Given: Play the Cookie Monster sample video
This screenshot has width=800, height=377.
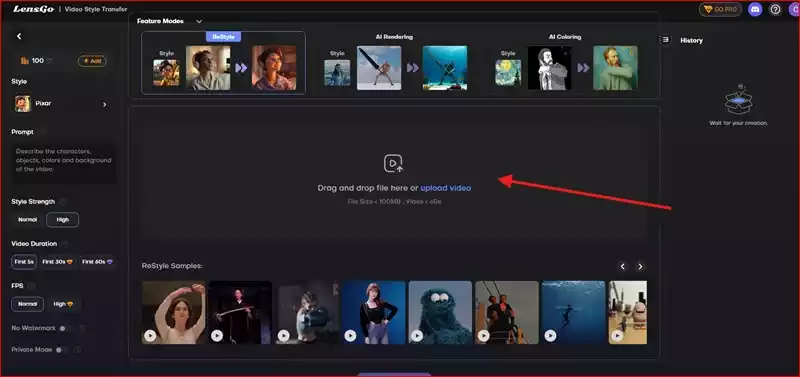Looking at the screenshot, I should 417,335.
